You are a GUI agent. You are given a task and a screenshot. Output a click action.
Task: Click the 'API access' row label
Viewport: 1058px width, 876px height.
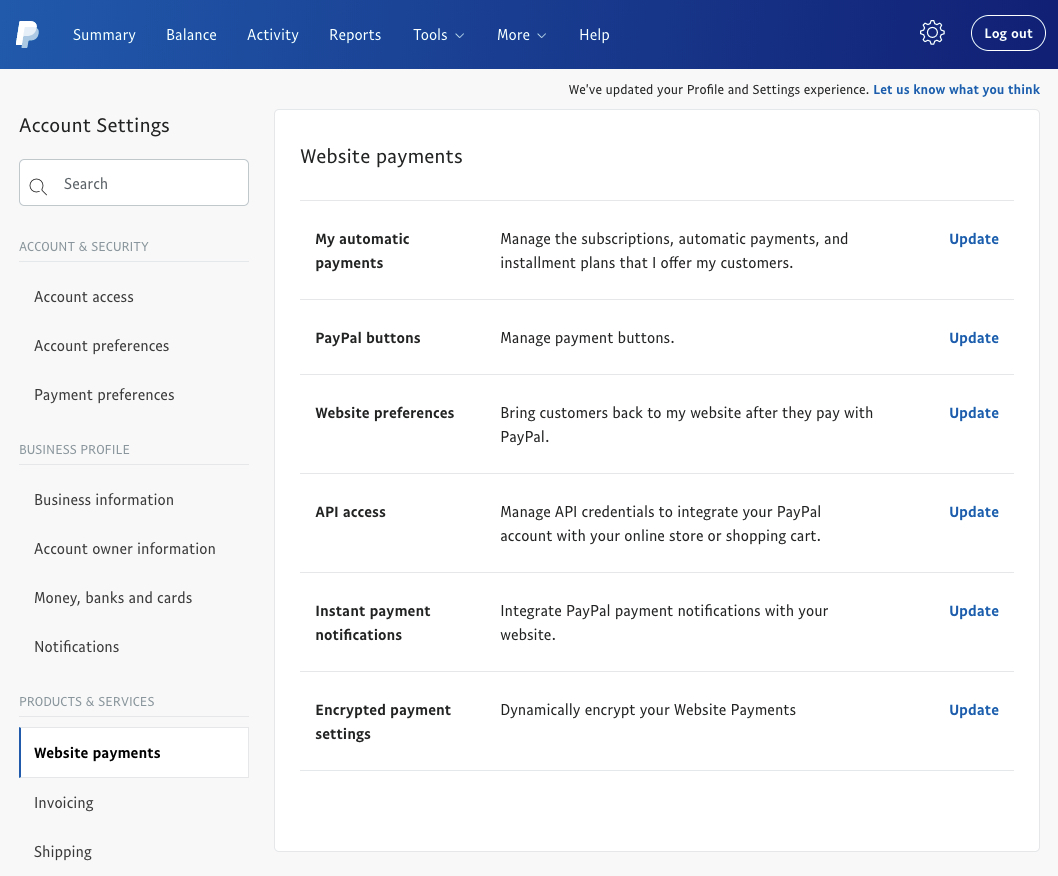350,512
